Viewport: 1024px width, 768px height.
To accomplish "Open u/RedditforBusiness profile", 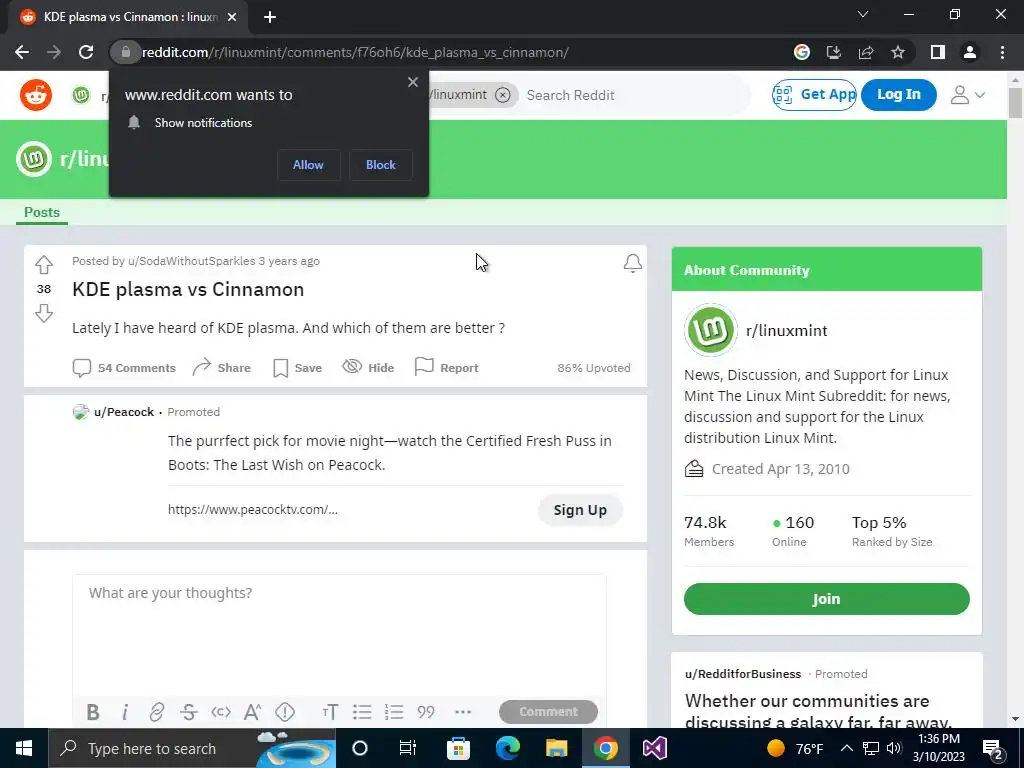I will (743, 674).
